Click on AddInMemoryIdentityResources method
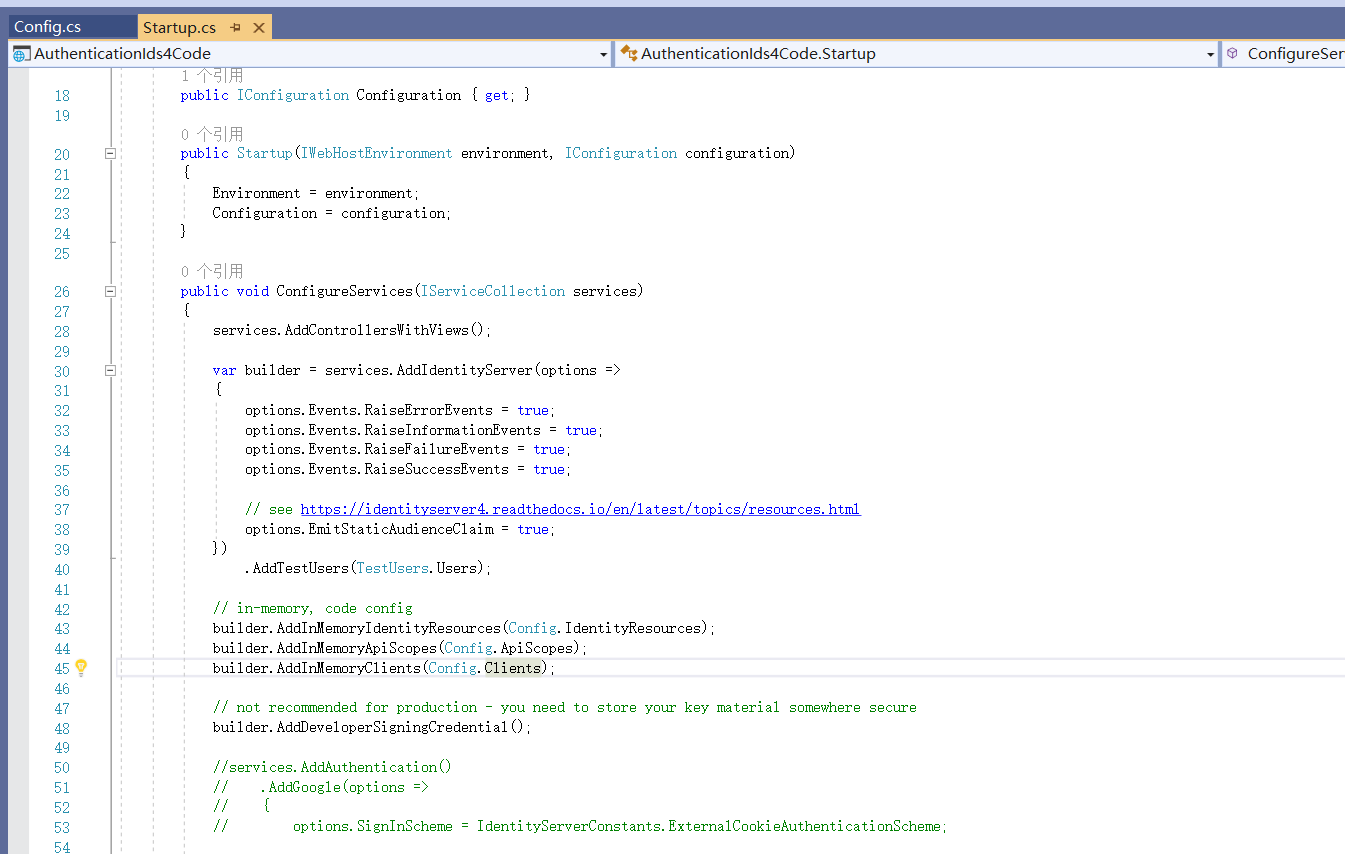Viewport: 1345px width, 854px height. [x=388, y=628]
